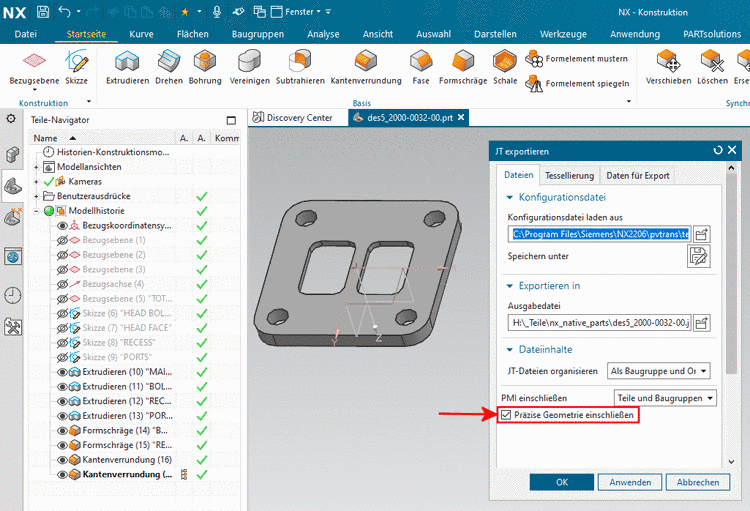Screen dimensions: 750x511
Task: Collapse the Konfigurationsdatei section
Action: click(x=509, y=197)
